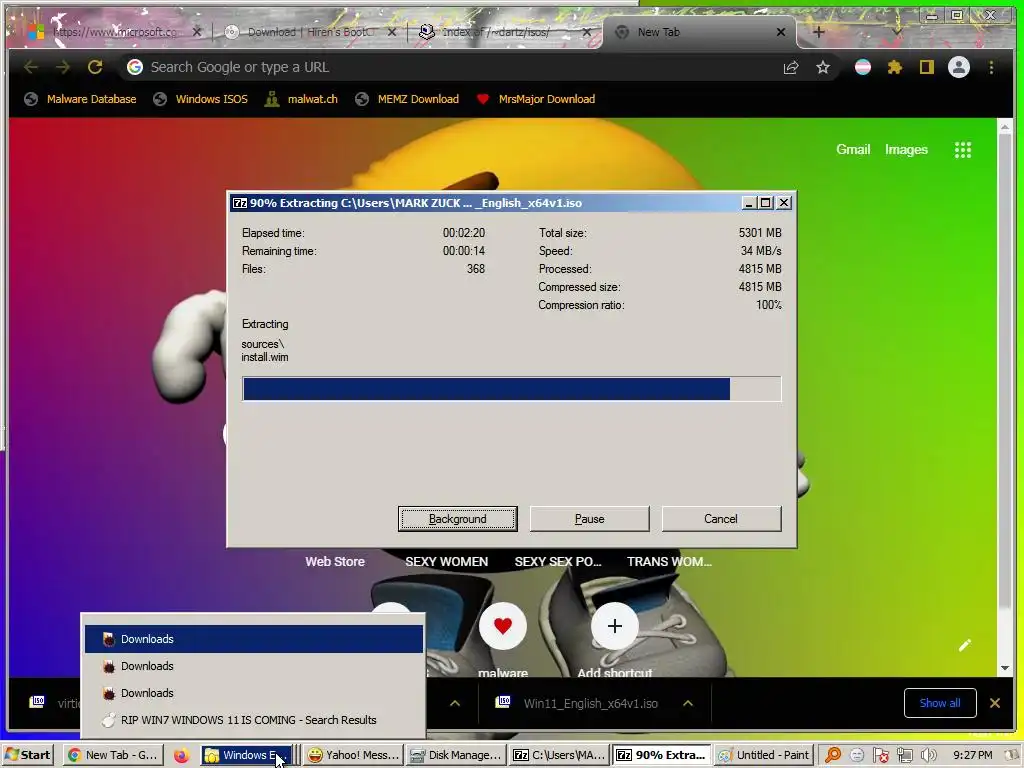Screen dimensions: 1024x768
Task: Click the Chrome forward arrow
Action: pyautogui.click(x=63, y=67)
